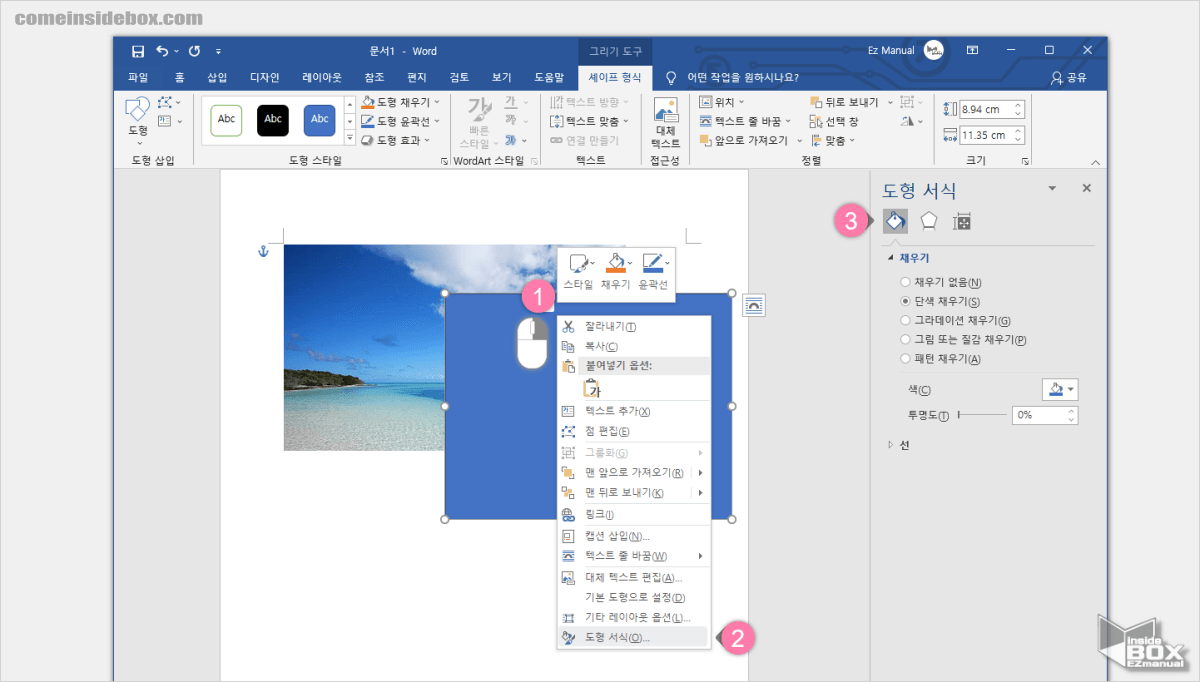The image size is (1200, 682).
Task: Open the 색 color picker dropdown
Action: click(x=1059, y=389)
